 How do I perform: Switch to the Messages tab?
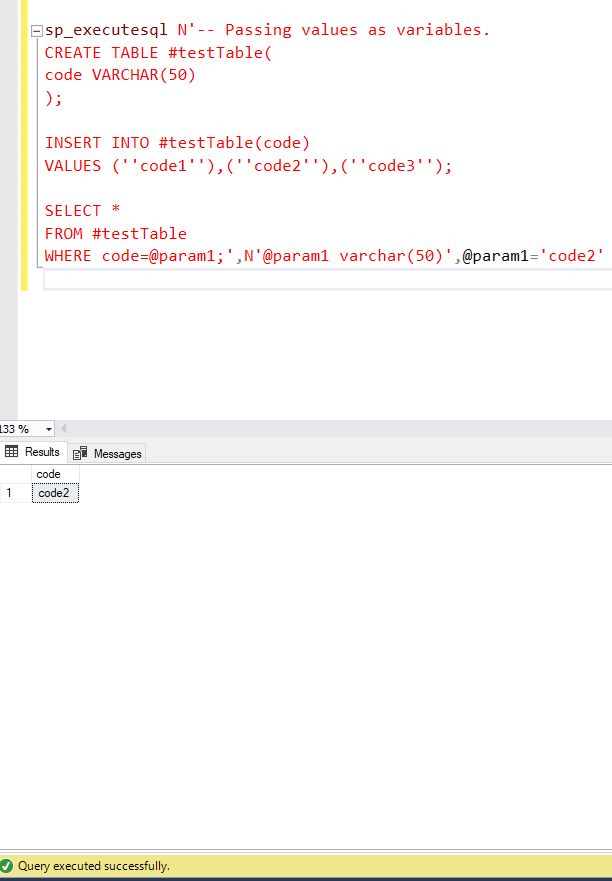[x=107, y=453]
